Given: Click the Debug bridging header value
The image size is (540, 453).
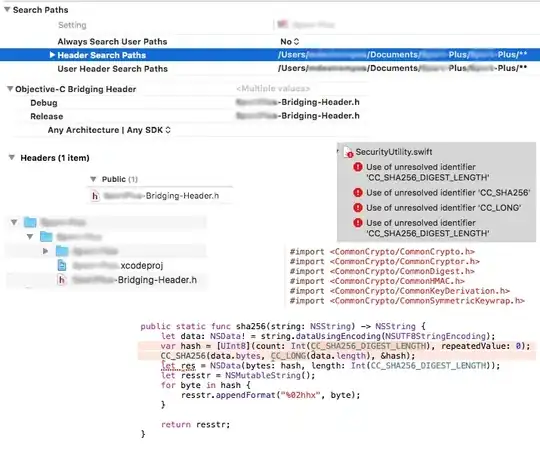Looking at the screenshot, I should [298, 102].
